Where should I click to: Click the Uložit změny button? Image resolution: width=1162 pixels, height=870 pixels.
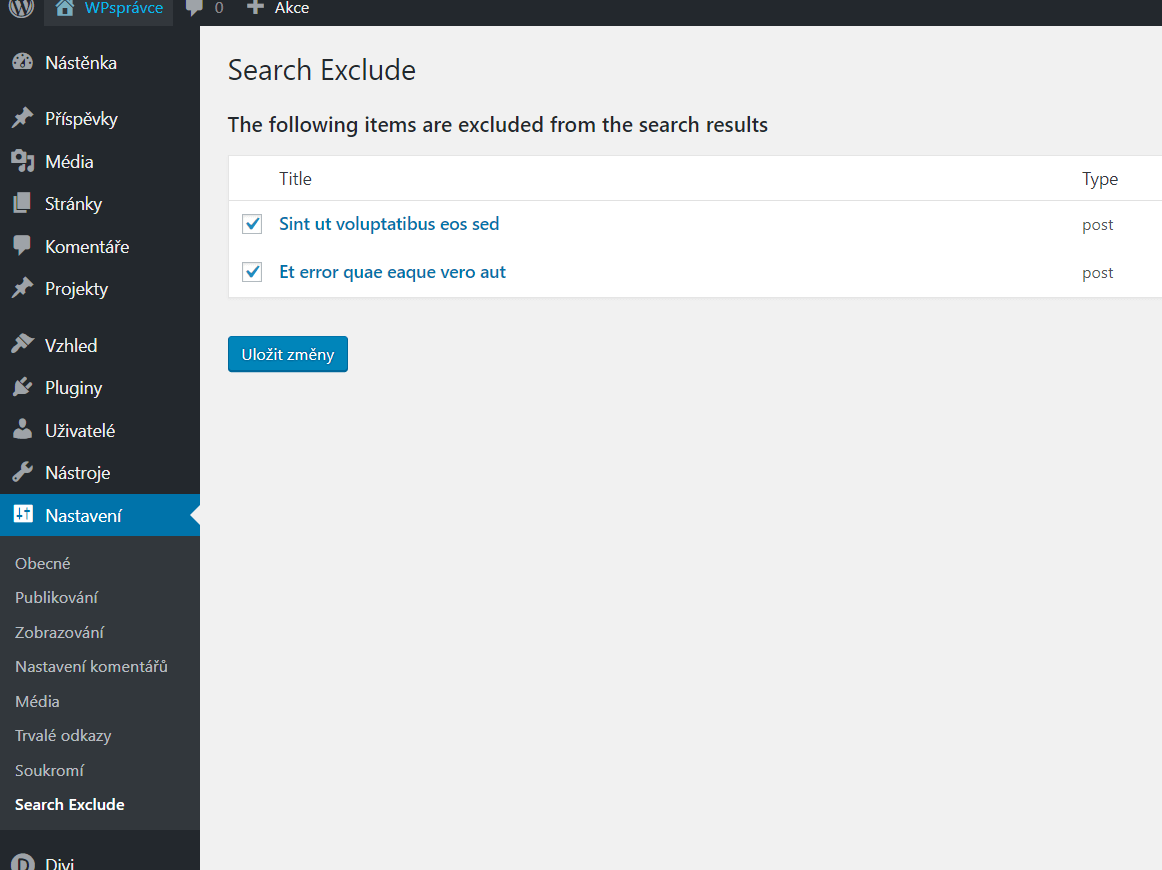tap(288, 354)
